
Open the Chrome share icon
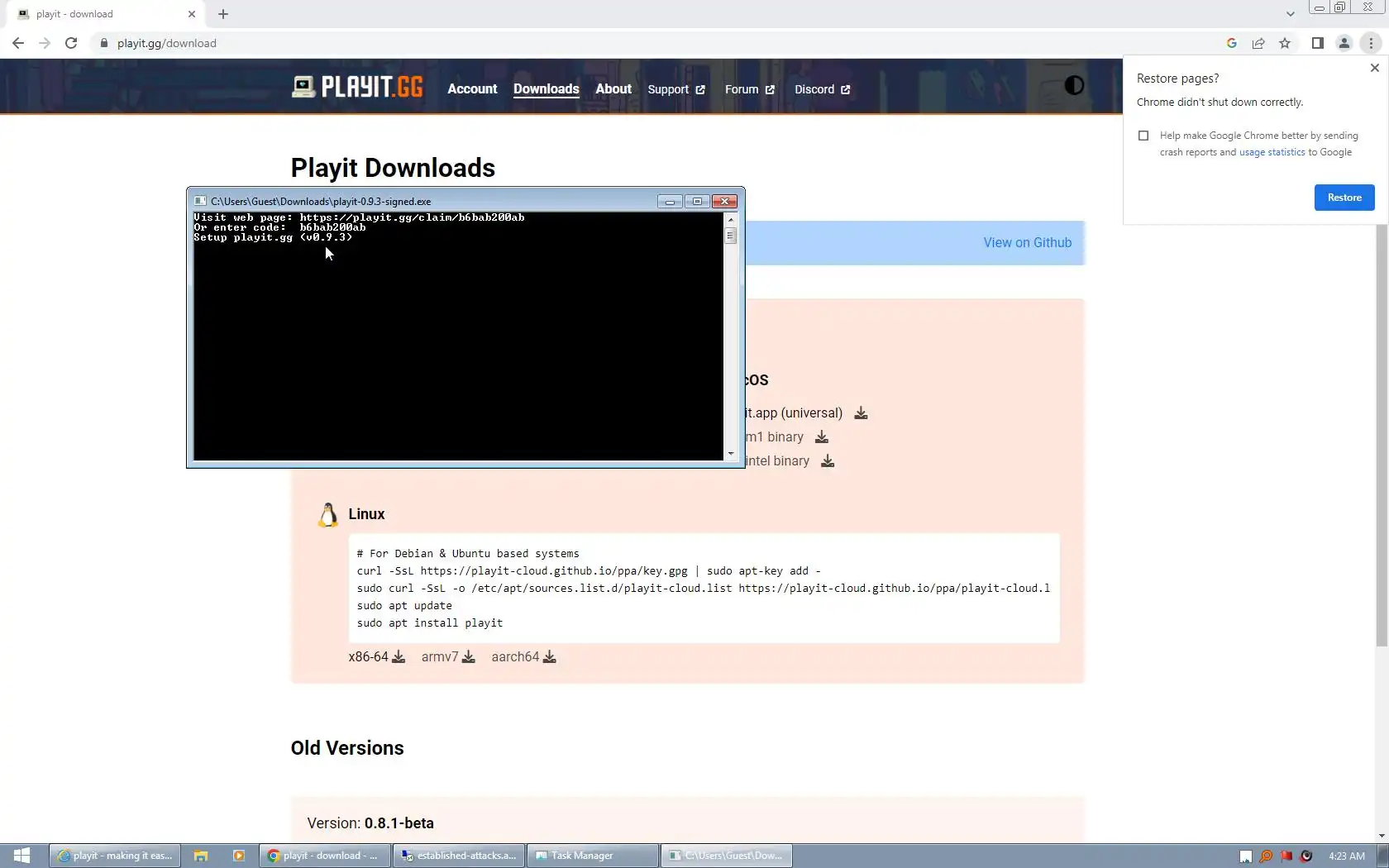click(x=1258, y=43)
